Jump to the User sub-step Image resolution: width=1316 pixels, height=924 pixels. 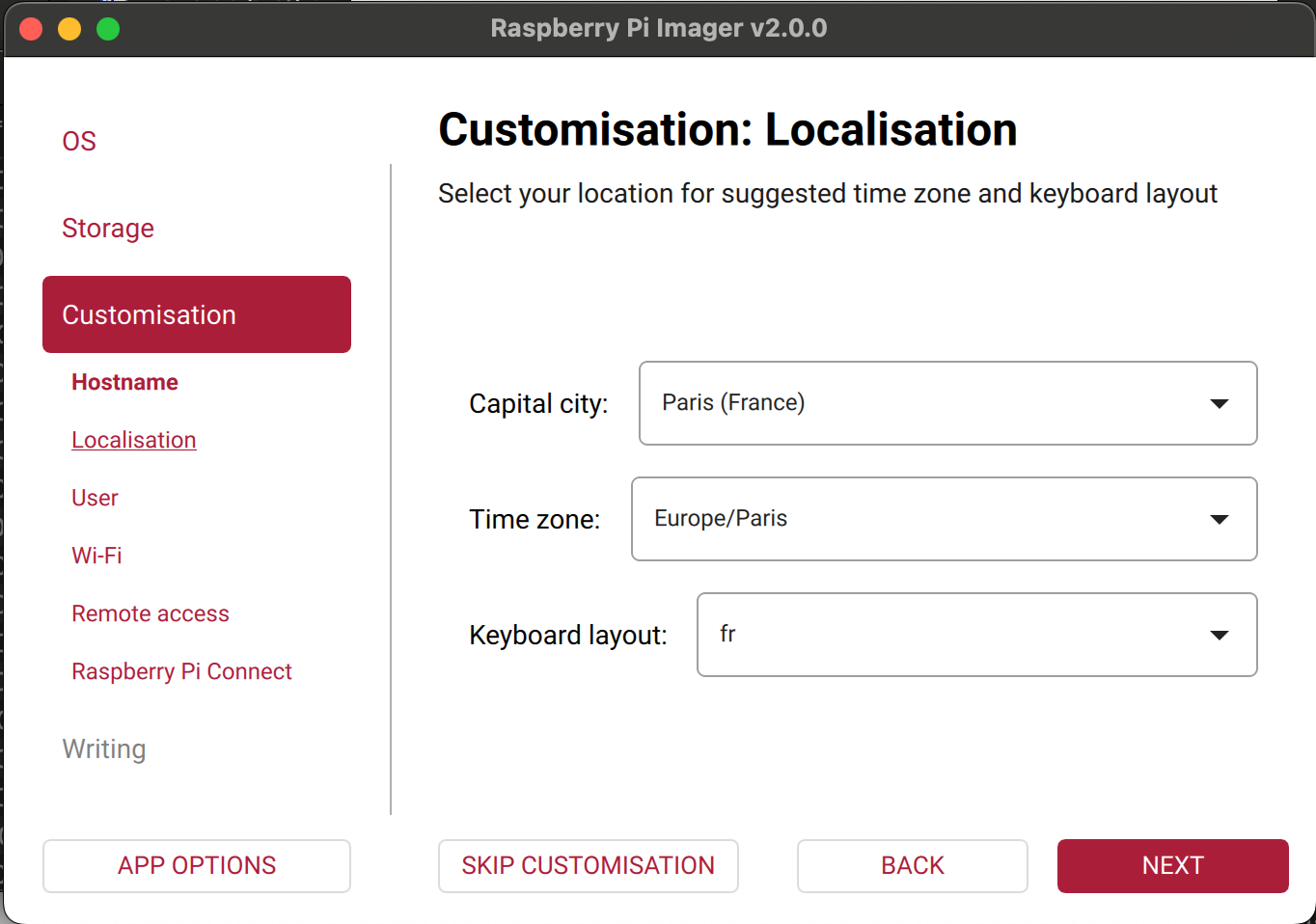tap(95, 498)
